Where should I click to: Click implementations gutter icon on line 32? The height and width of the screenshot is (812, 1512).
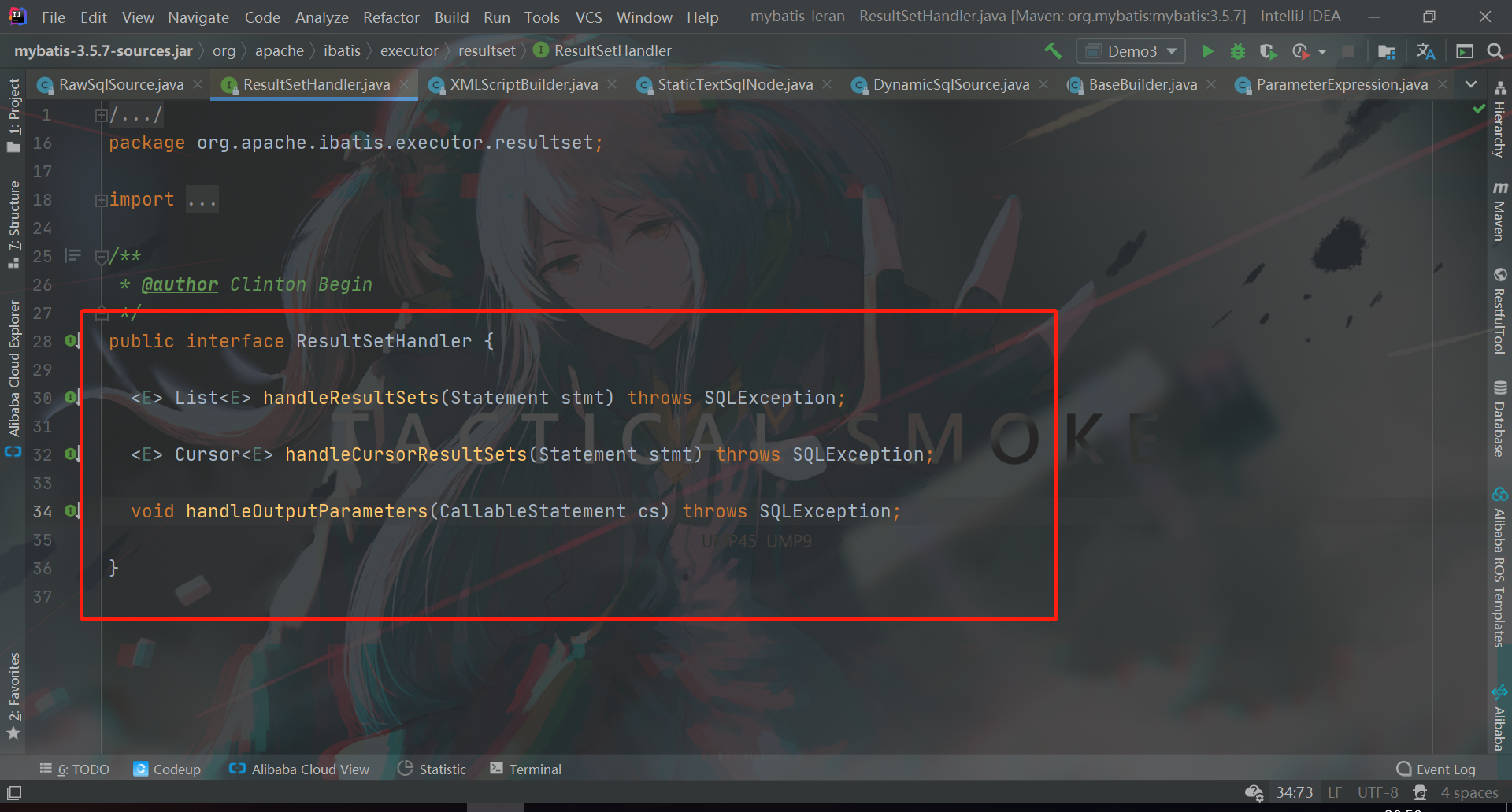[x=72, y=454]
